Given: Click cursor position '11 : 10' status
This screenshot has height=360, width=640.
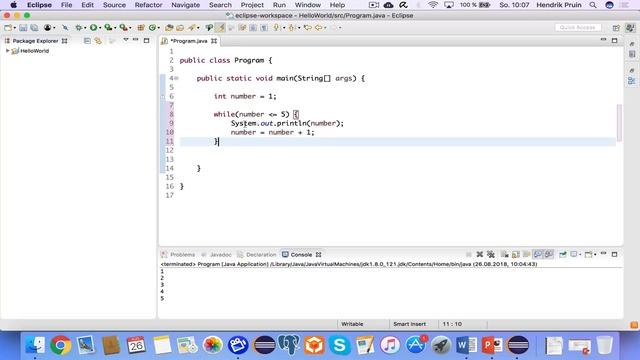Looking at the screenshot, I should pos(452,324).
